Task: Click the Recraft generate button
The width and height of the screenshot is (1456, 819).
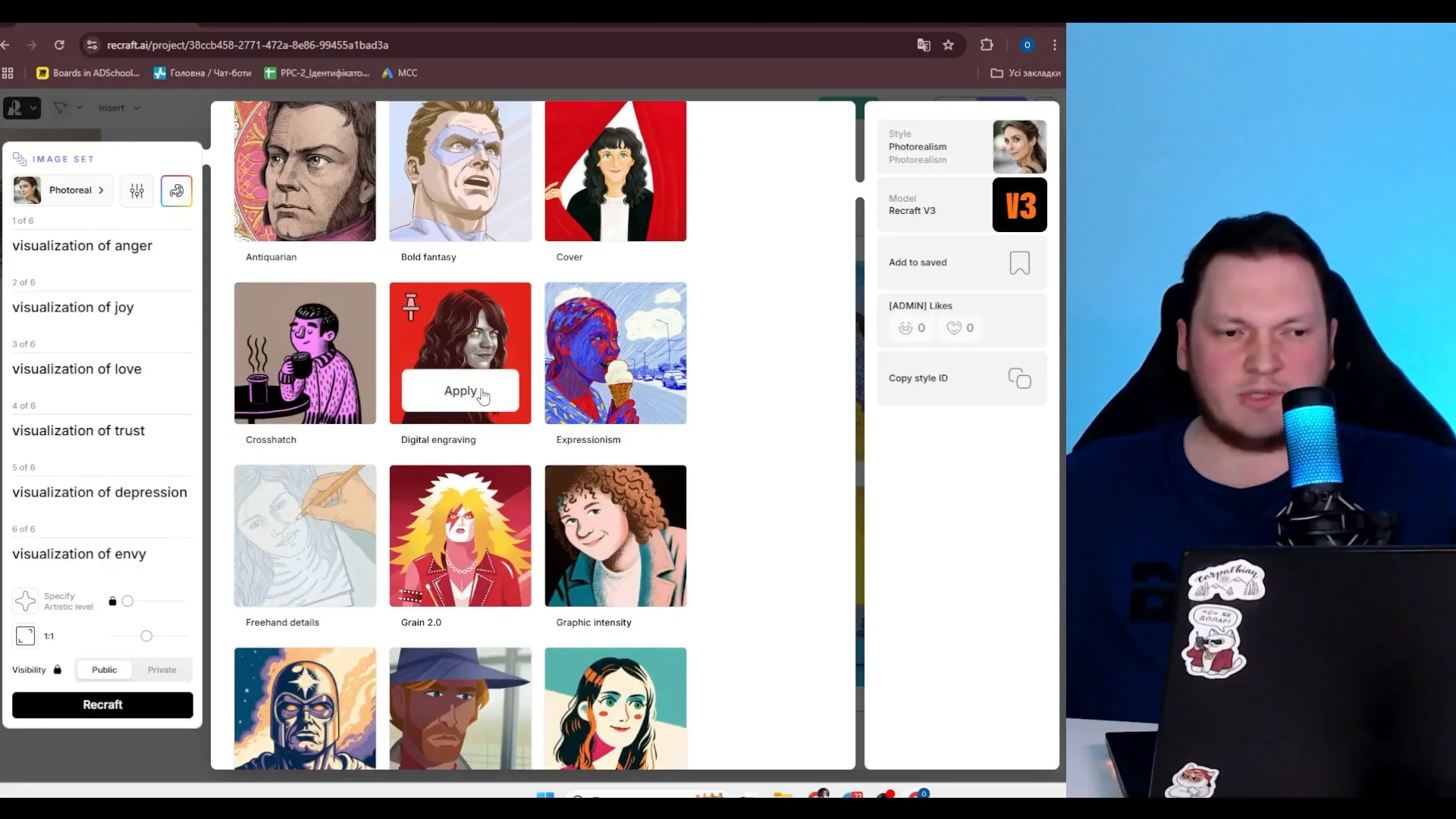Action: 102,705
